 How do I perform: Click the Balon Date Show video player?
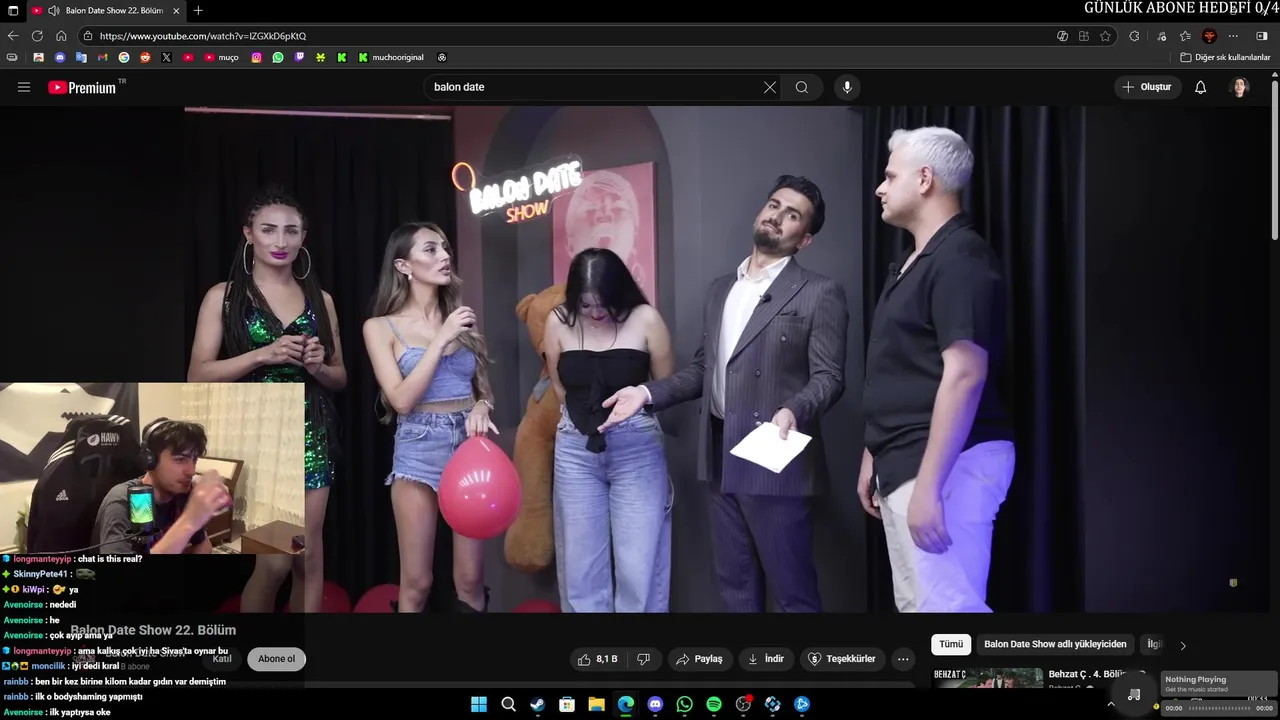click(x=640, y=360)
